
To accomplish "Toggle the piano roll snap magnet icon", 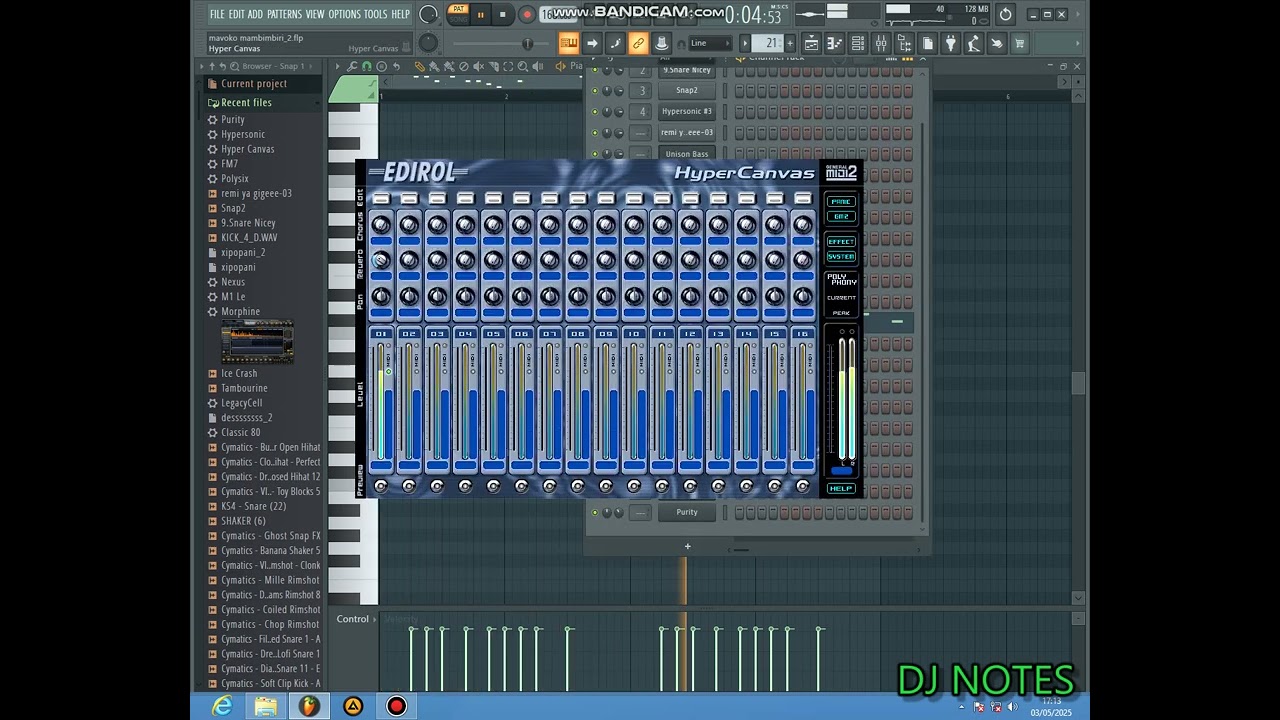I will (367, 66).
